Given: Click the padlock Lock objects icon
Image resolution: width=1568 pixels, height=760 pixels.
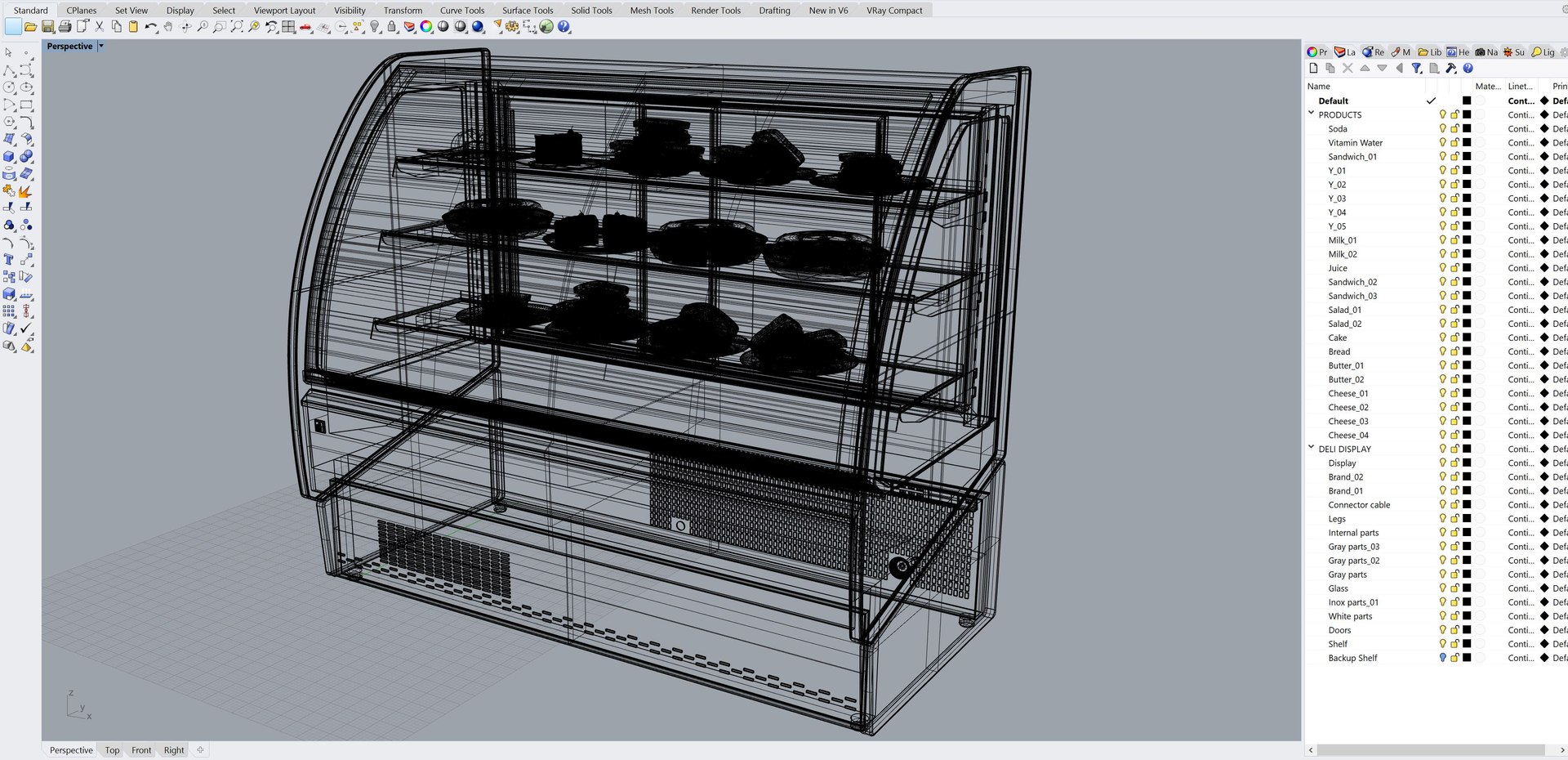Looking at the screenshot, I should pyautogui.click(x=392, y=27).
